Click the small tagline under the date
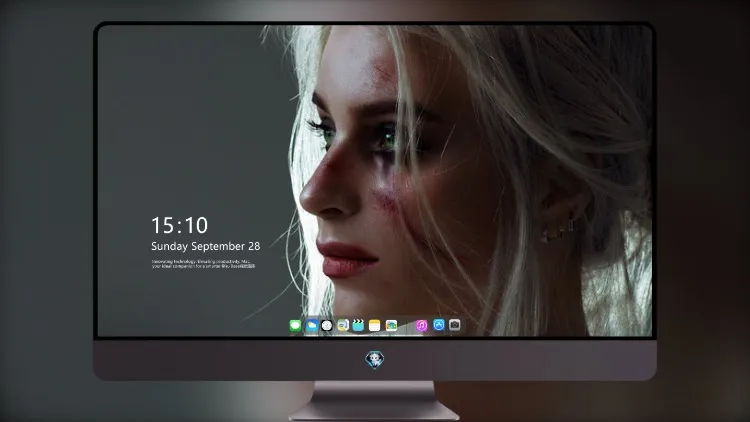 [x=204, y=264]
